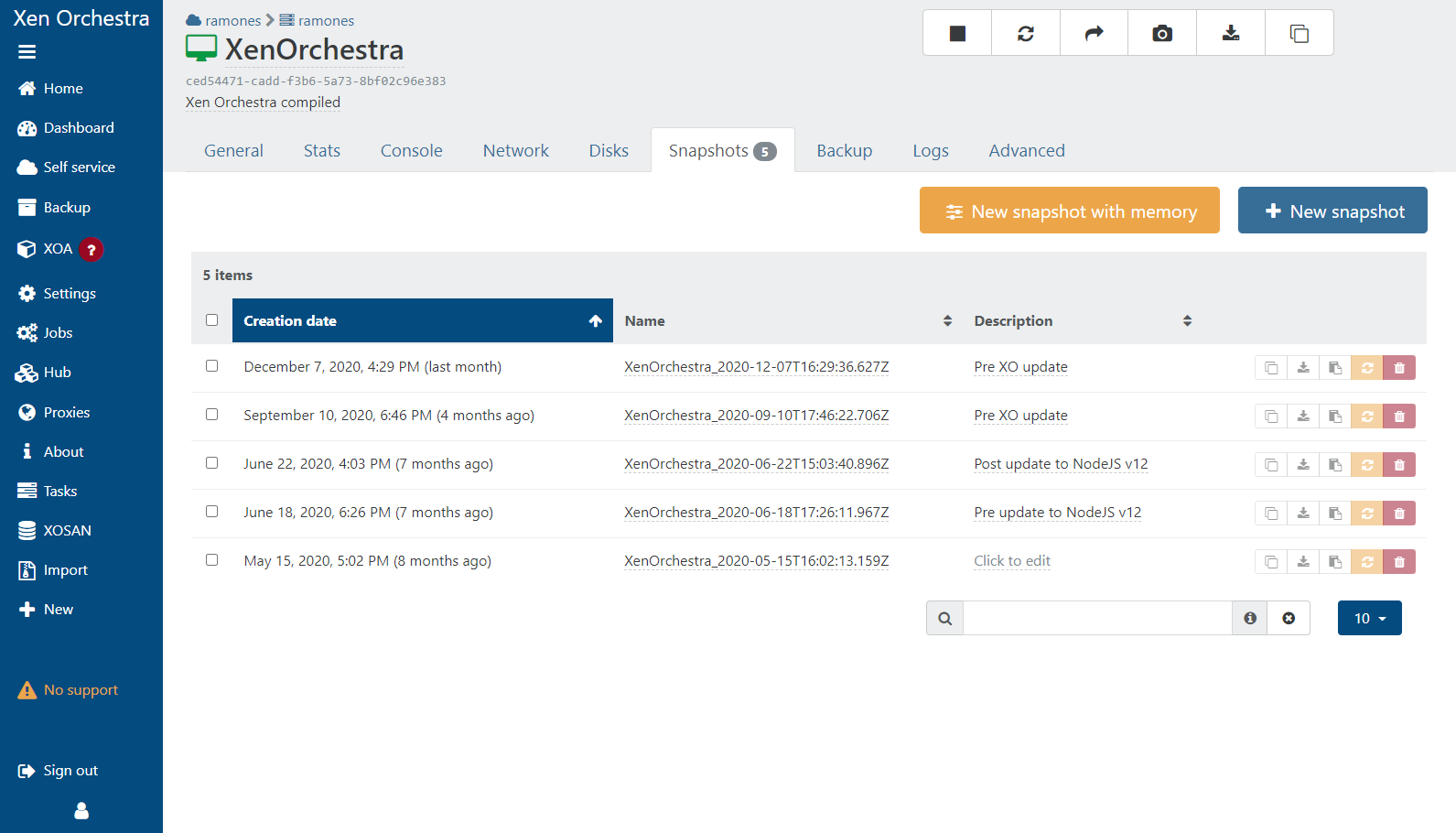This screenshot has width=1456, height=833.
Task: Open the Logs tab
Action: pos(931,150)
